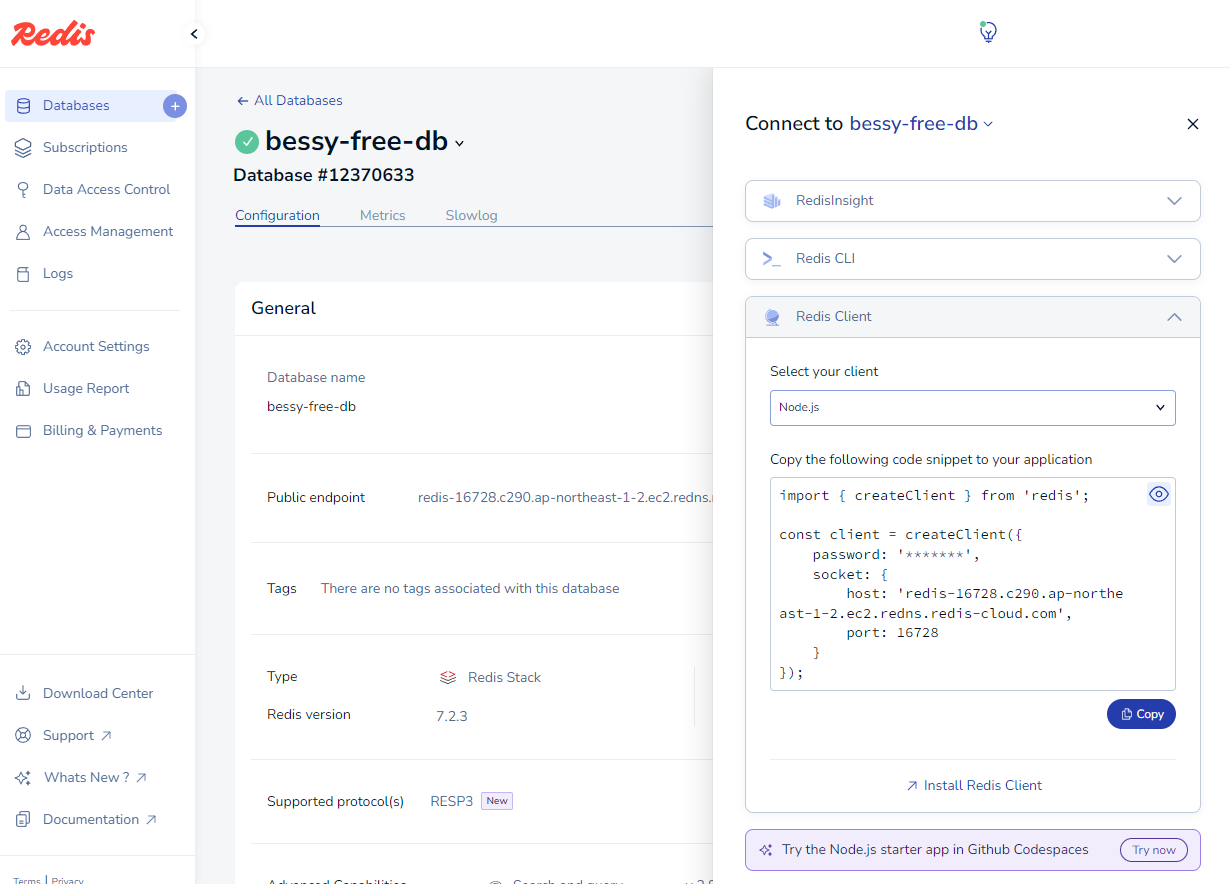This screenshot has height=884, width=1230.
Task: Switch to the Slowlog tab
Action: click(471, 215)
